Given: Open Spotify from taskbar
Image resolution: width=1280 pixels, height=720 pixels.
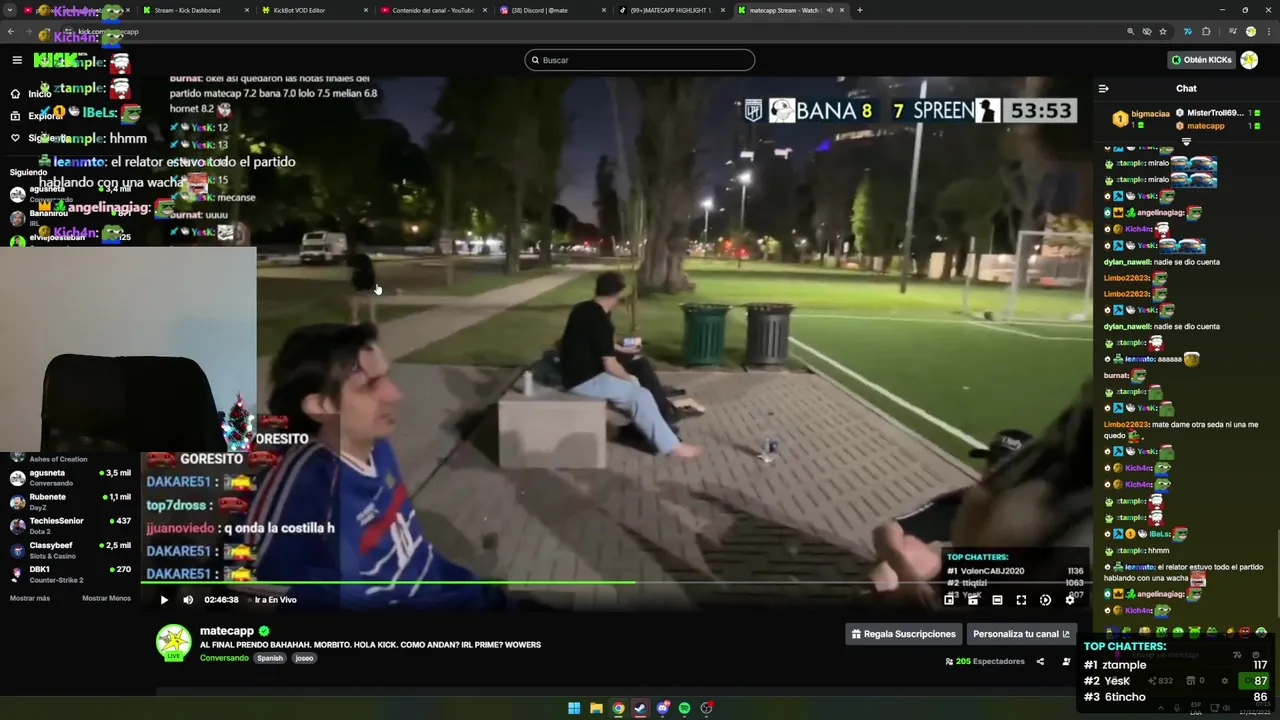Looking at the screenshot, I should 684,708.
